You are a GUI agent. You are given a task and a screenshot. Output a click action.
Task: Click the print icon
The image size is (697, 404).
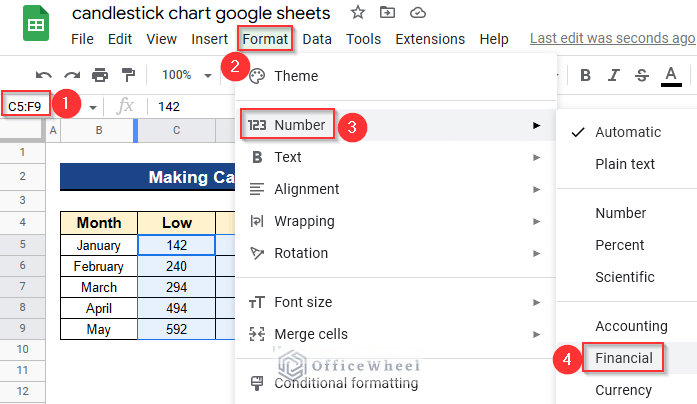[100, 75]
